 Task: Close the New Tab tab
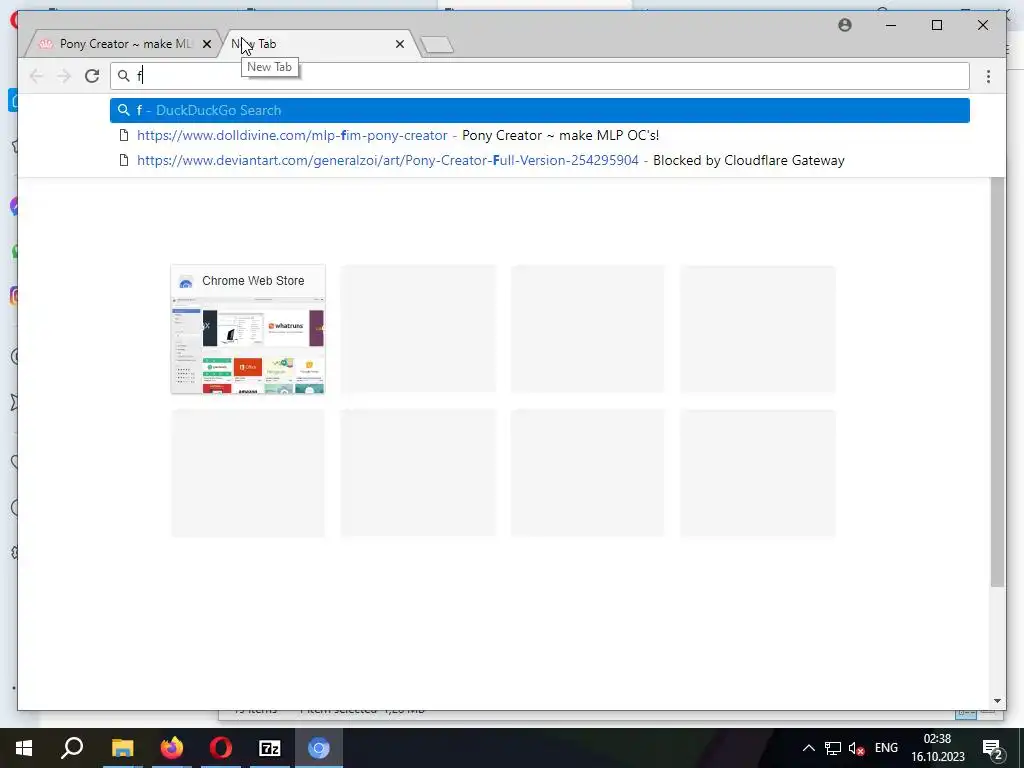point(400,44)
